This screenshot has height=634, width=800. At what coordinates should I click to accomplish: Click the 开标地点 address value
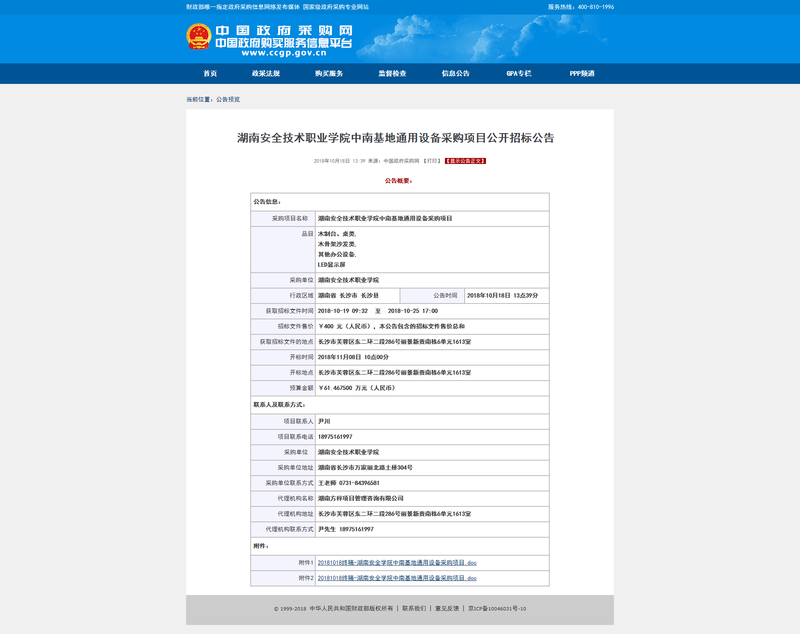click(x=394, y=372)
